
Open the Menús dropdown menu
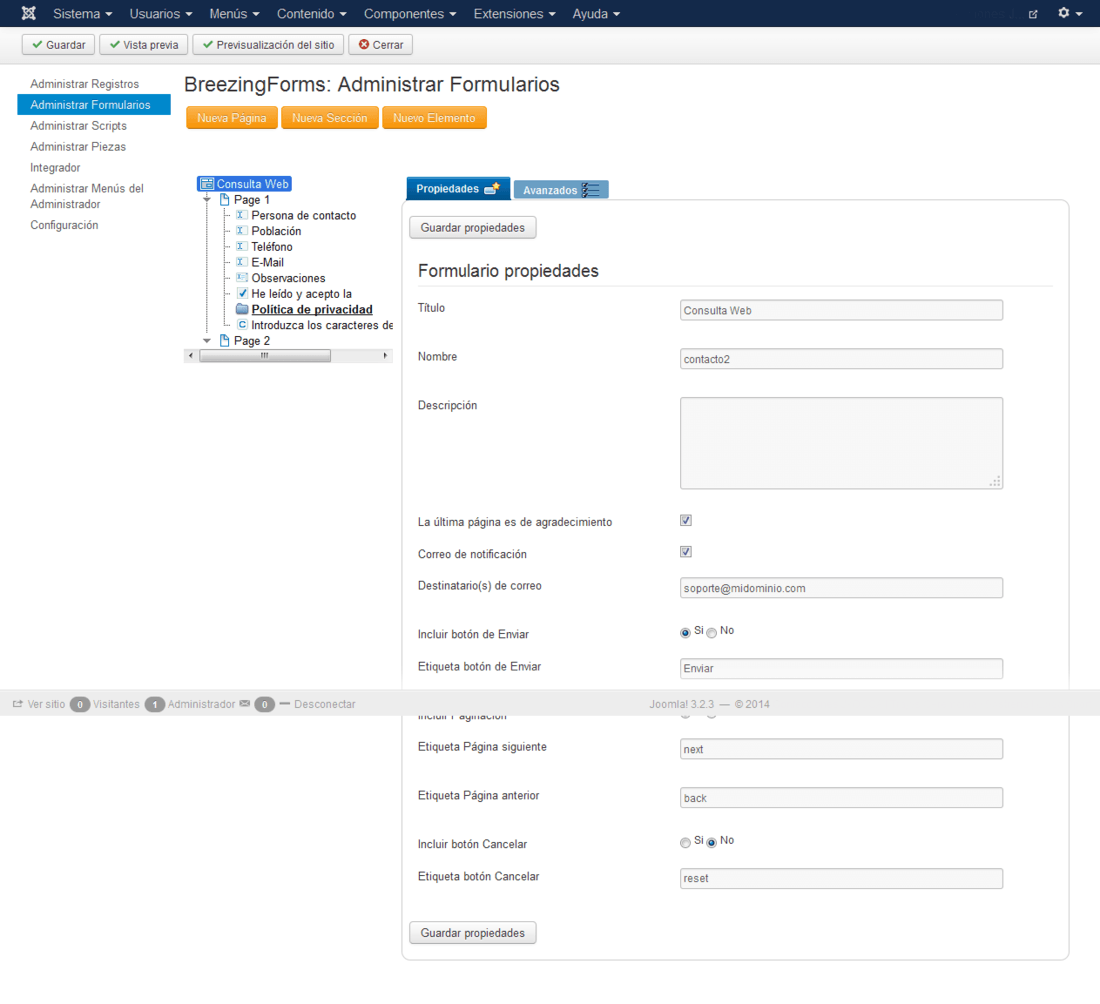tap(234, 13)
